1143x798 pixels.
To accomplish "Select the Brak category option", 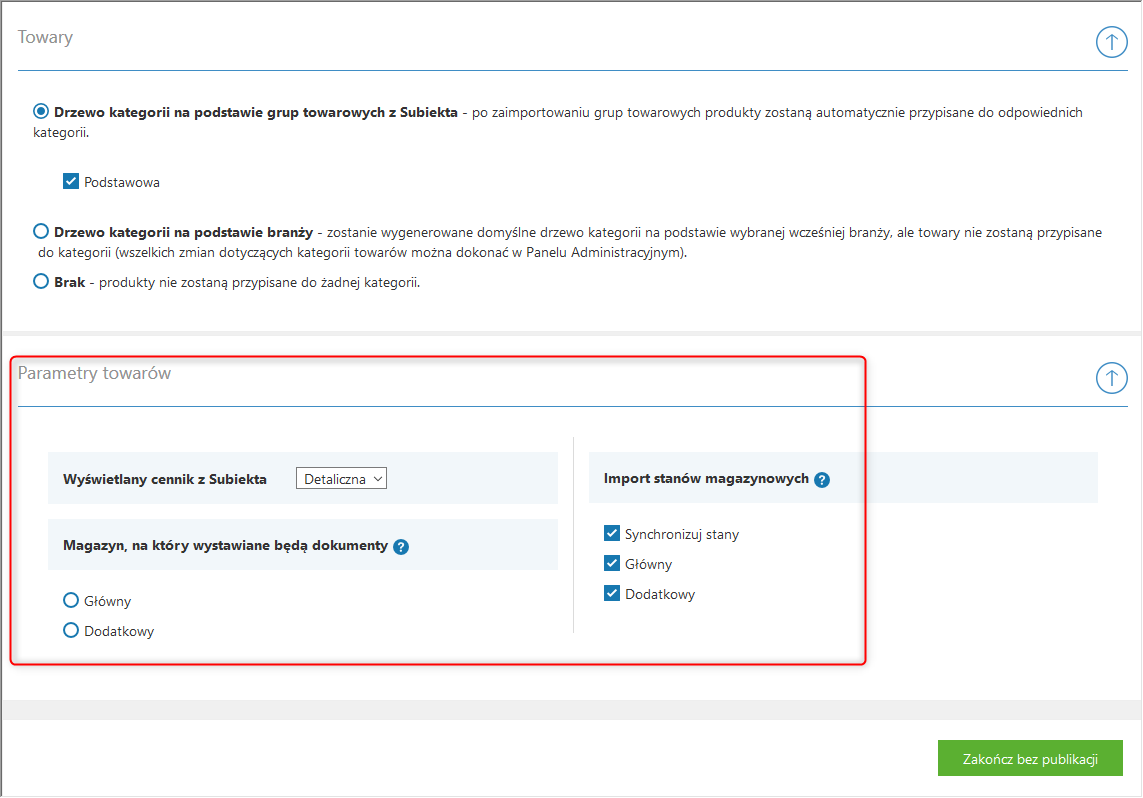I will [x=41, y=282].
